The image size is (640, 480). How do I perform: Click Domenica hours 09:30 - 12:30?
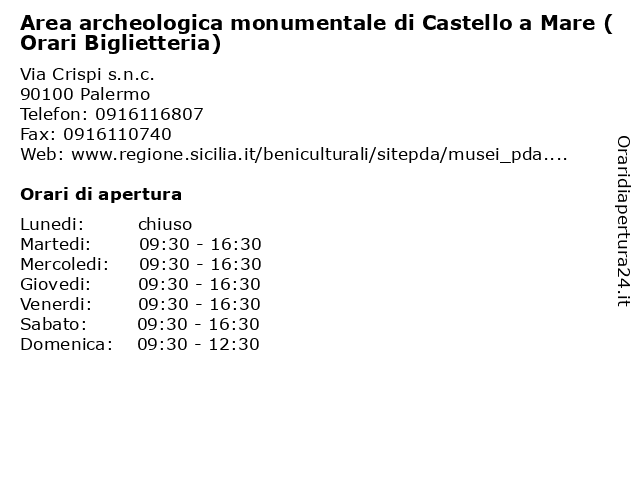coord(198,344)
